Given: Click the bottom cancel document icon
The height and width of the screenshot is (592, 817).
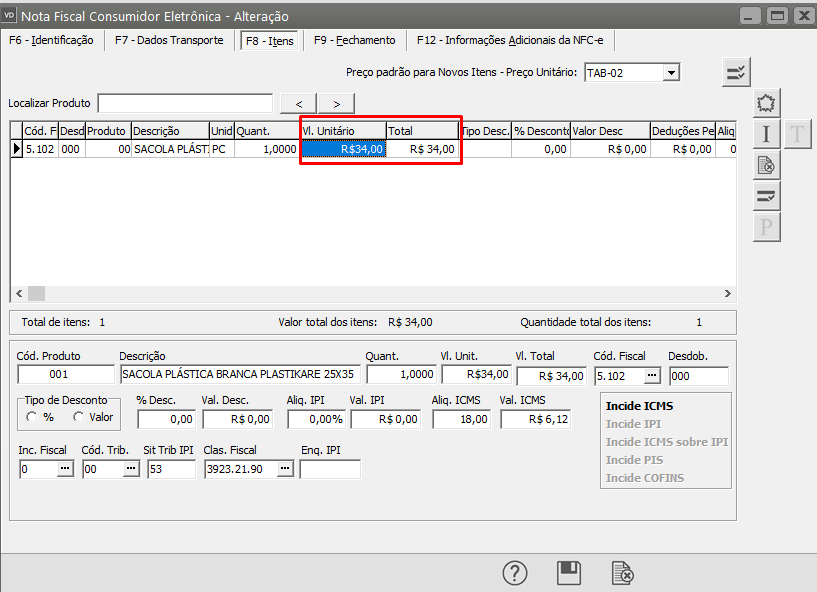Looking at the screenshot, I should pos(622,573).
